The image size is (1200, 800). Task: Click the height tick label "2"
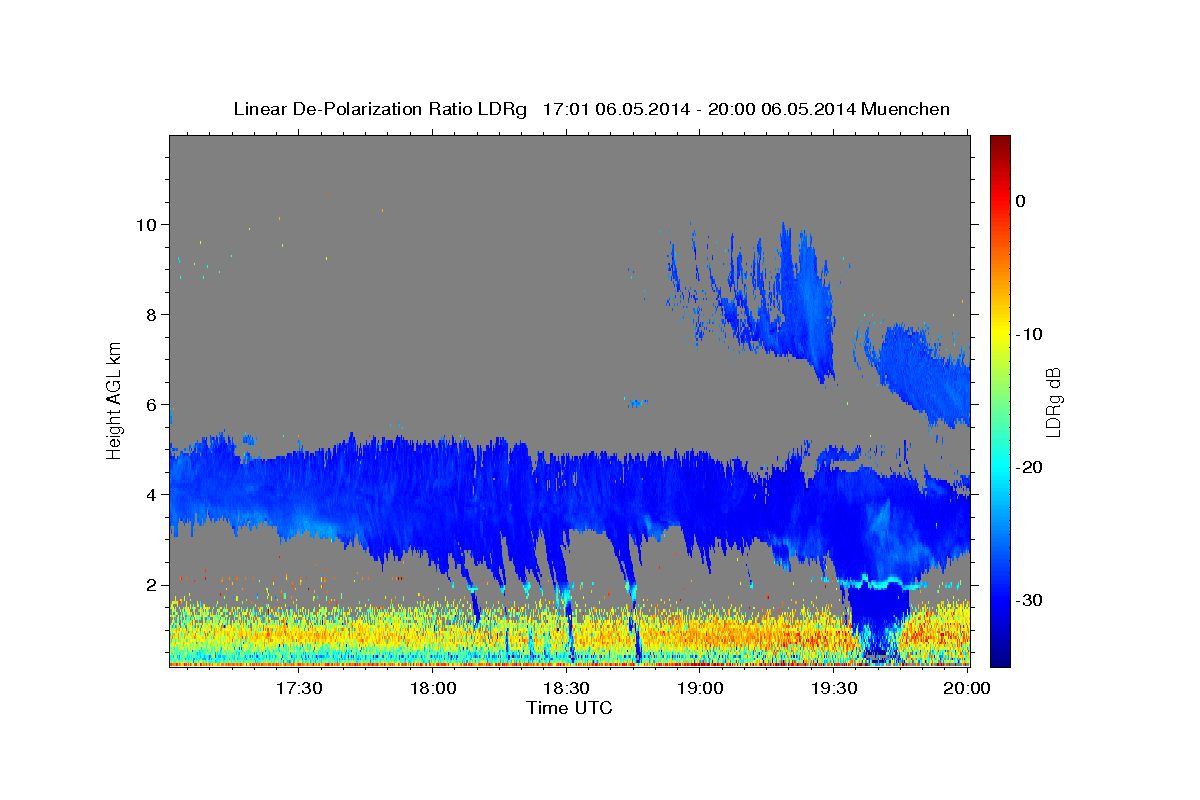click(152, 584)
